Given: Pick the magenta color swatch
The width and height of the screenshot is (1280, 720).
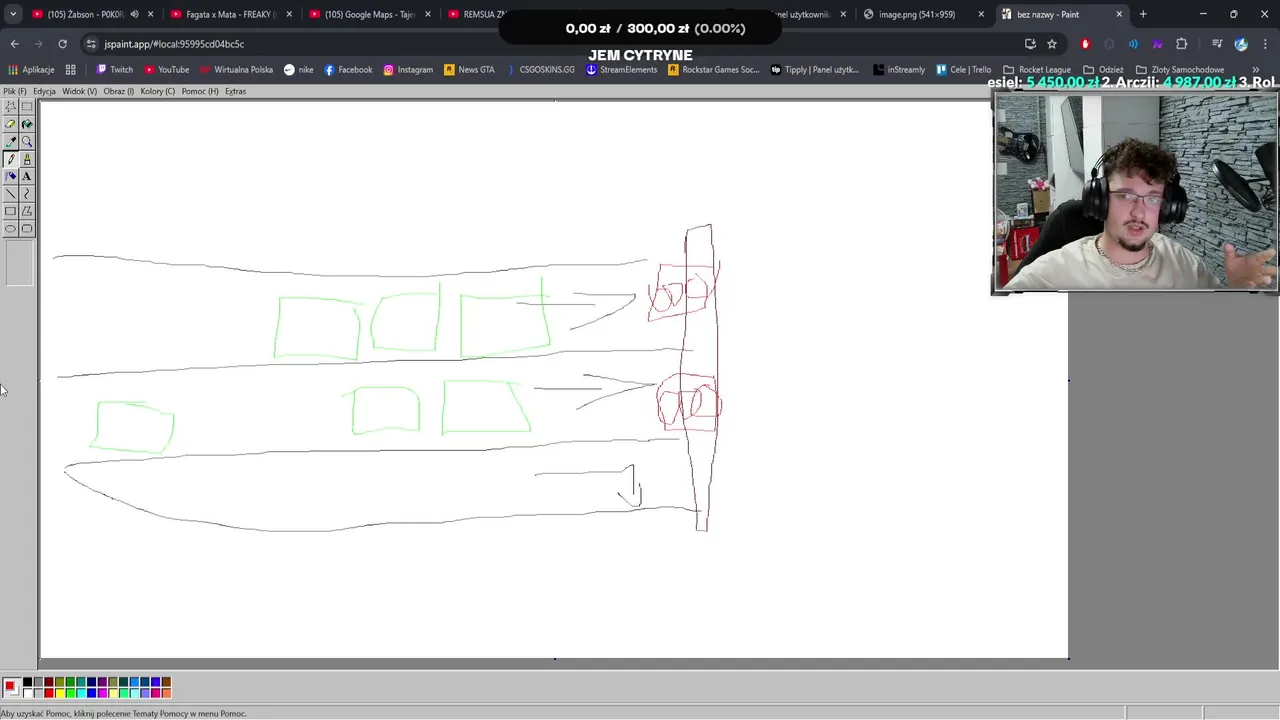Looking at the screenshot, I should click(102, 693).
